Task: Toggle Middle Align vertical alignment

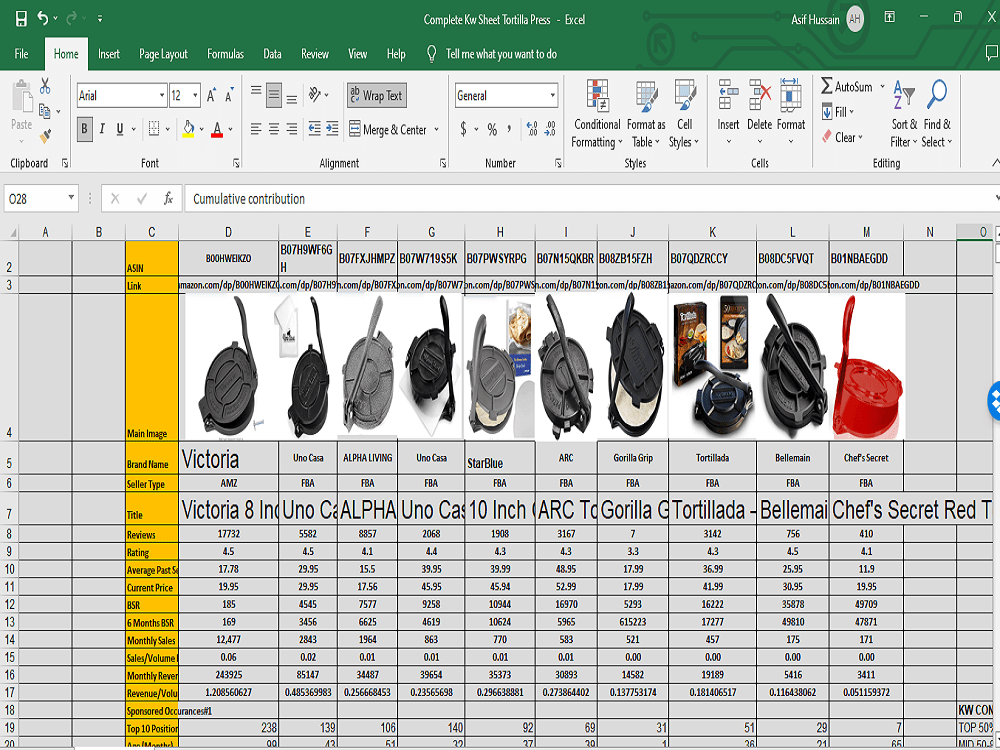Action: coord(274,95)
